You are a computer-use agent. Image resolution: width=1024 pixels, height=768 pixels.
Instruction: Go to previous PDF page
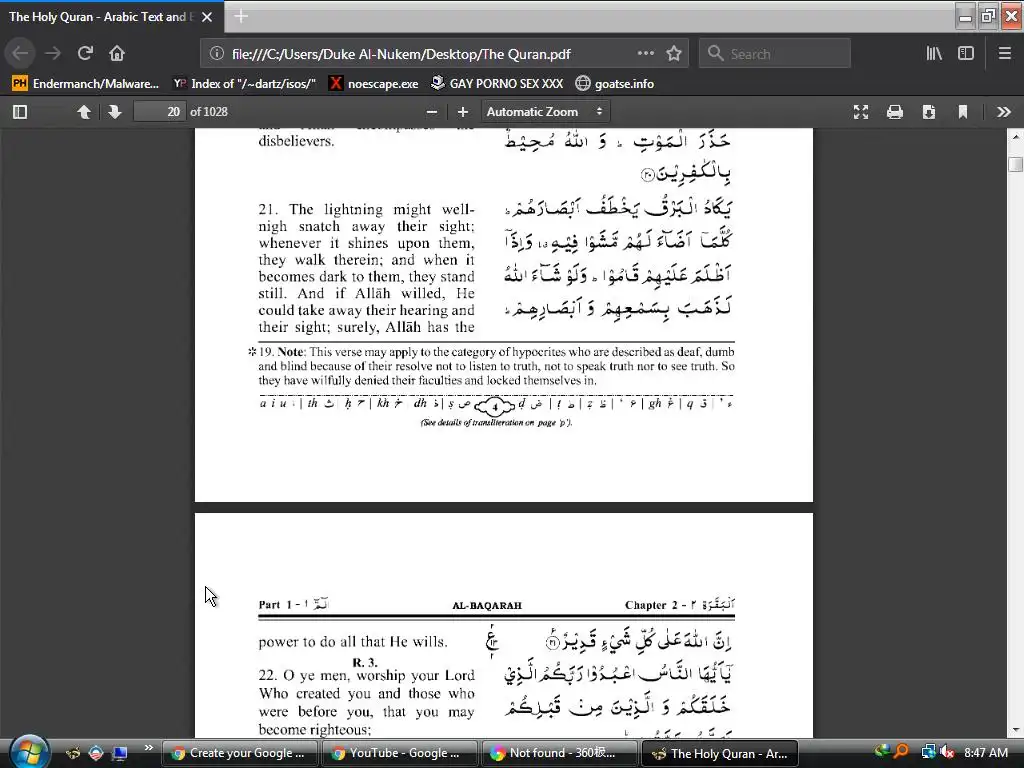[x=84, y=112]
